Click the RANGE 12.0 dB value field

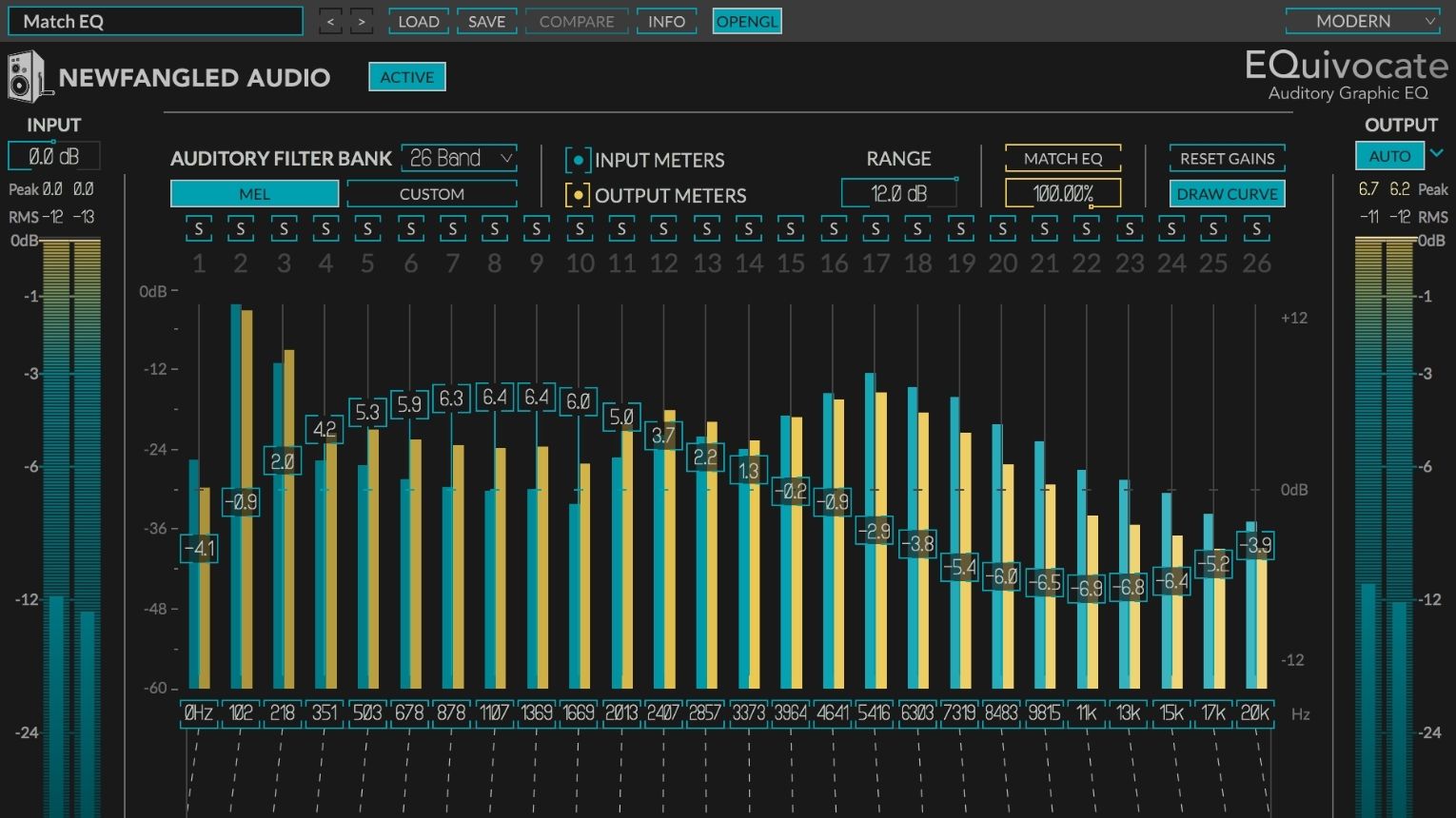coord(899,193)
